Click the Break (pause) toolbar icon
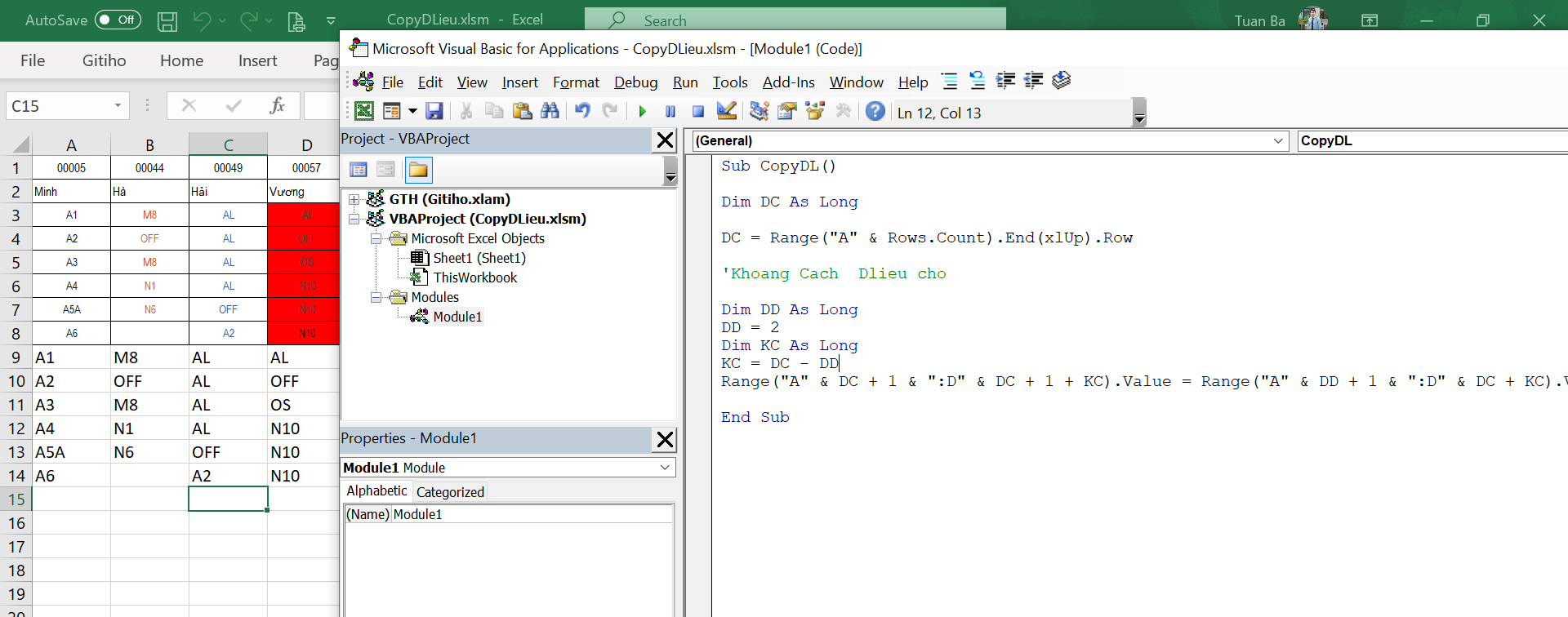 point(670,112)
